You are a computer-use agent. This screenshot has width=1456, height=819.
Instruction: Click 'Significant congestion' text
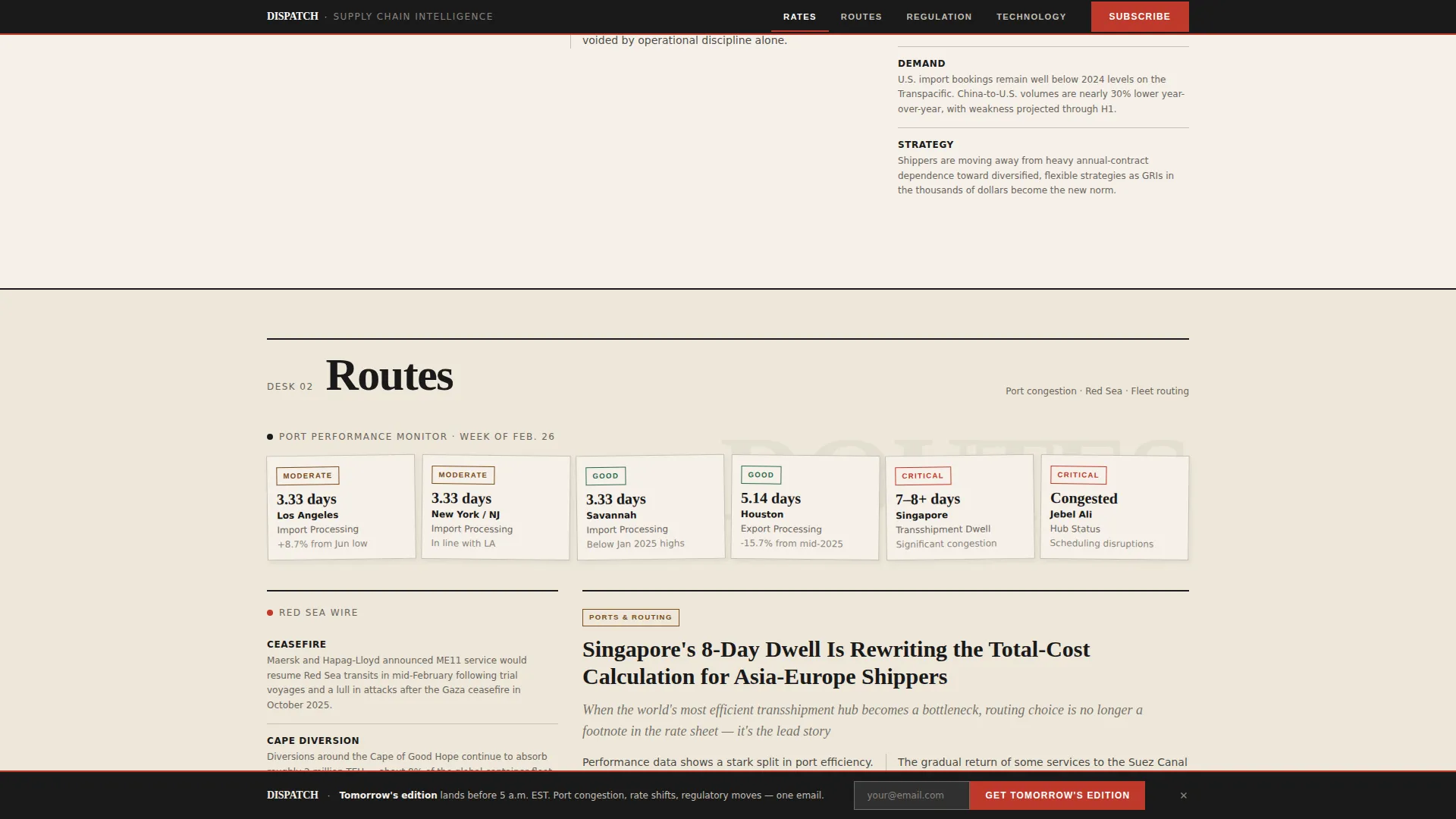[946, 544]
